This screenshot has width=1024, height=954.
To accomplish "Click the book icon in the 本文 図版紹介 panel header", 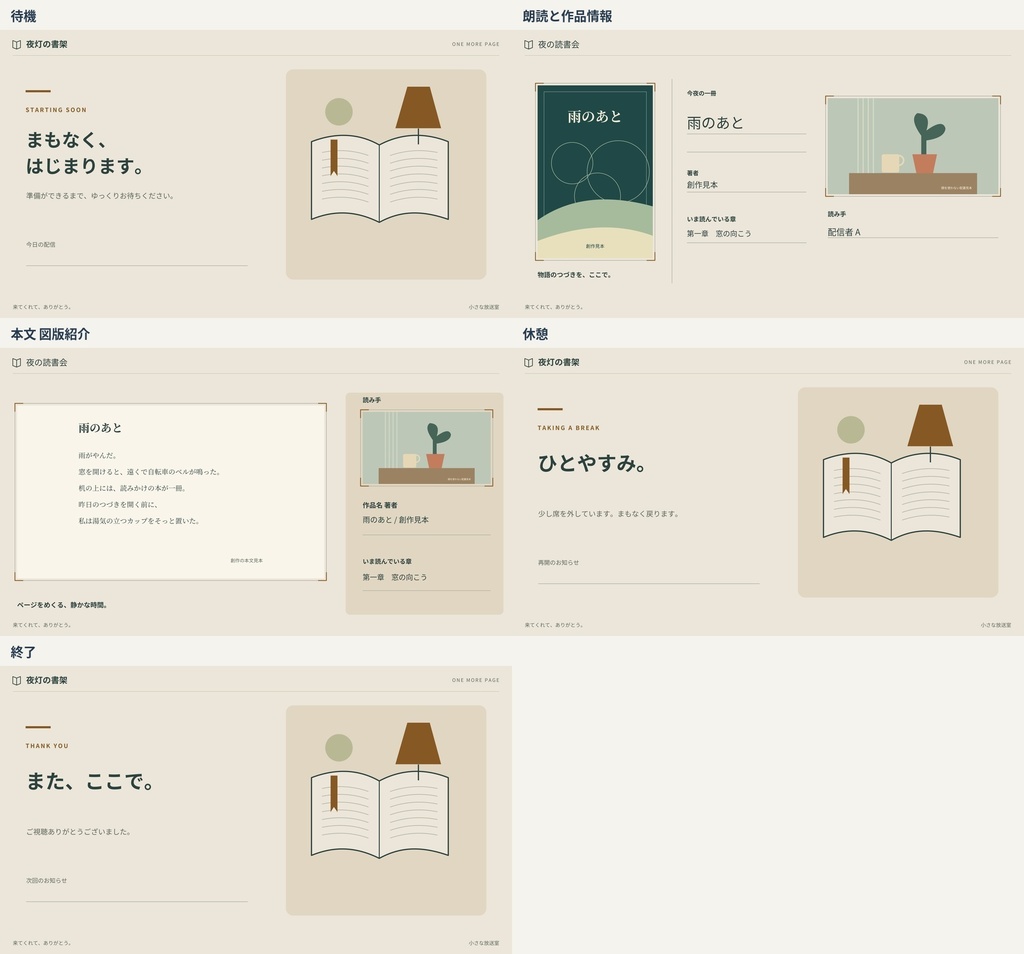I will tap(16, 362).
